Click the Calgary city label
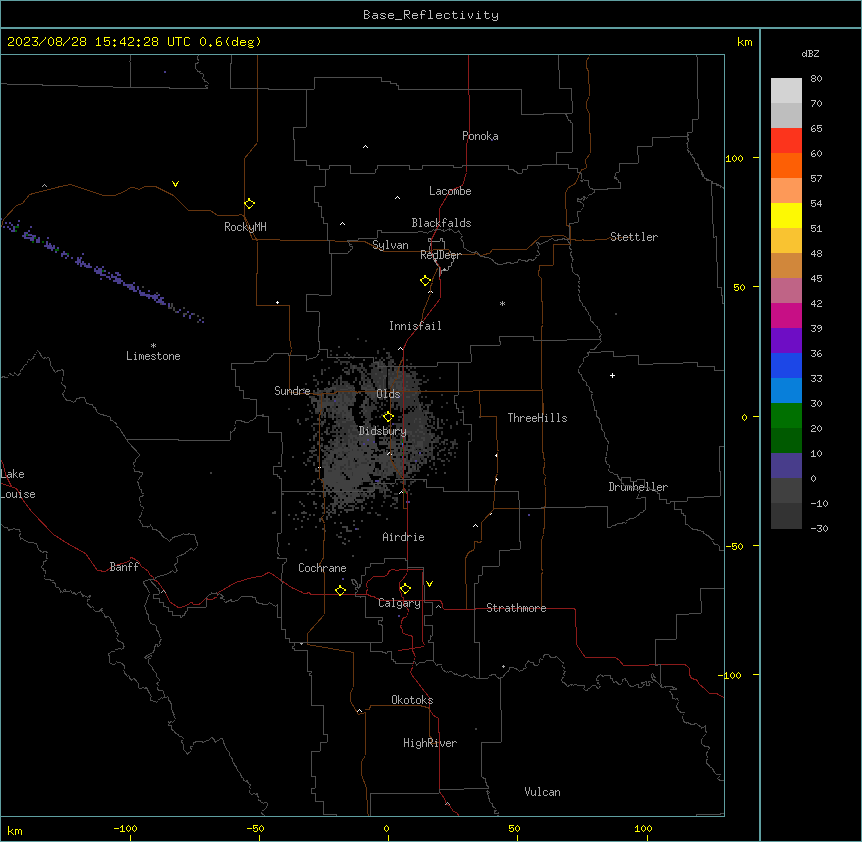 click(x=399, y=603)
